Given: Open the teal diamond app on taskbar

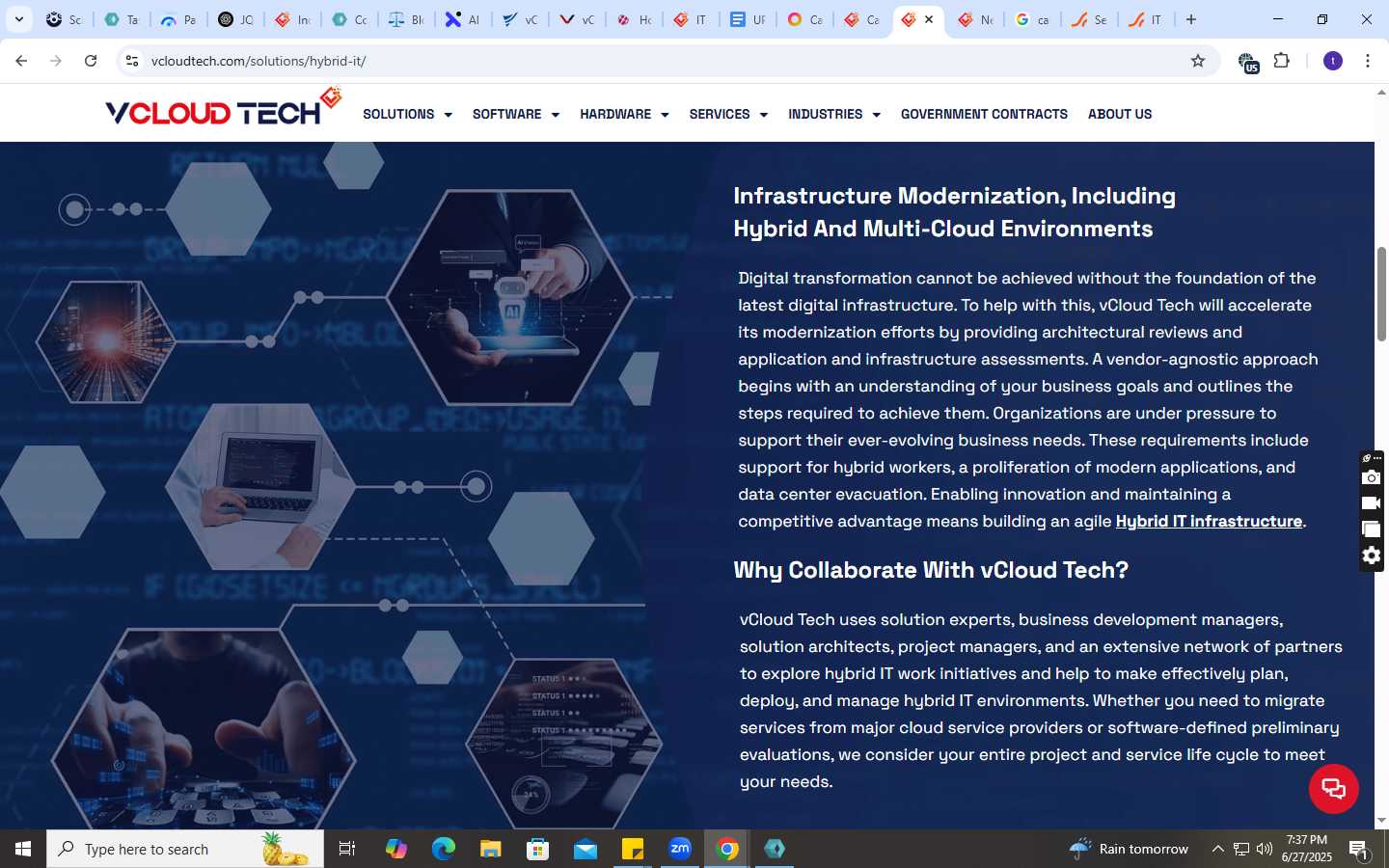Looking at the screenshot, I should [x=775, y=849].
